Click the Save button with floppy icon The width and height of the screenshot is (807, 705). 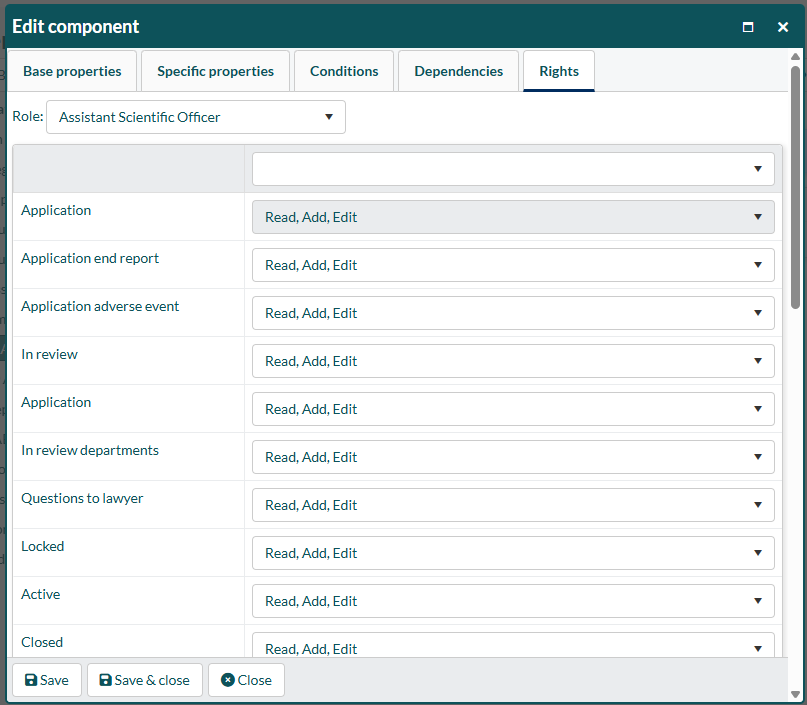click(x=47, y=680)
